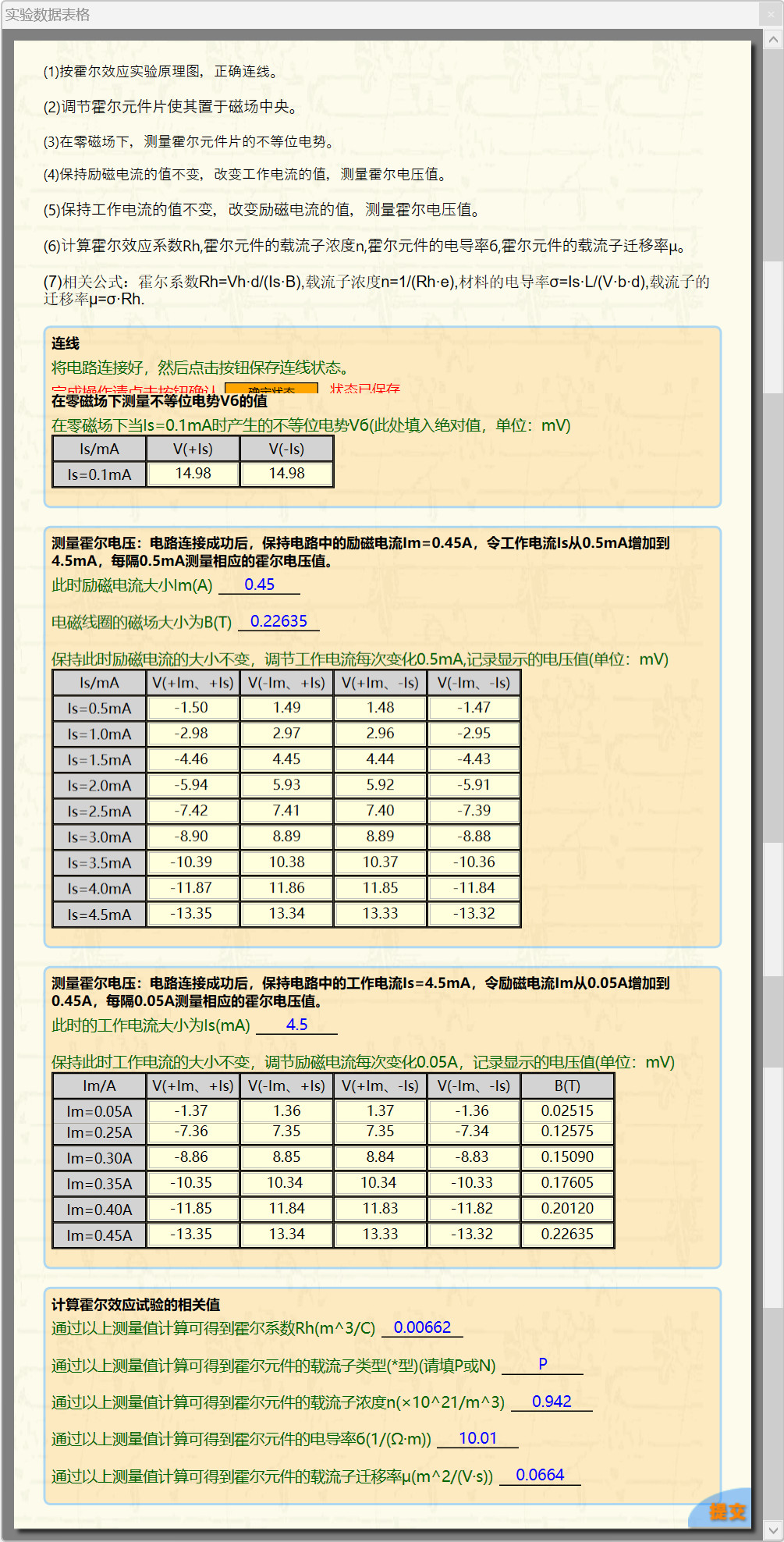The height and width of the screenshot is (1542, 784).
Task: Edit Hall coefficient Rh field 0.00662
Action: tap(422, 1327)
